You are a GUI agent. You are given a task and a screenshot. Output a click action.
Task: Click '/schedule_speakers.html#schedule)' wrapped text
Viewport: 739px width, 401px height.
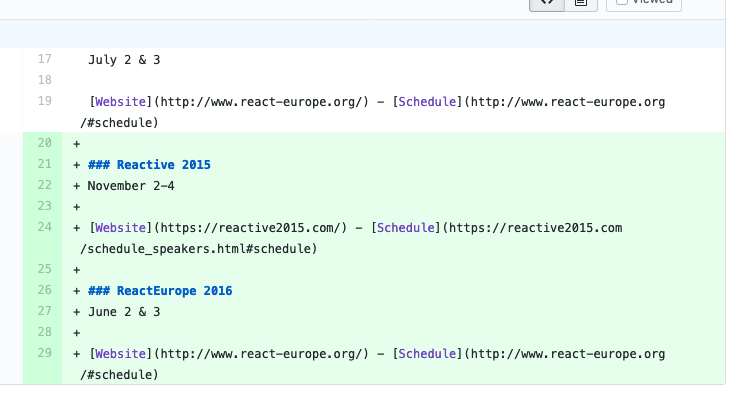pos(199,249)
